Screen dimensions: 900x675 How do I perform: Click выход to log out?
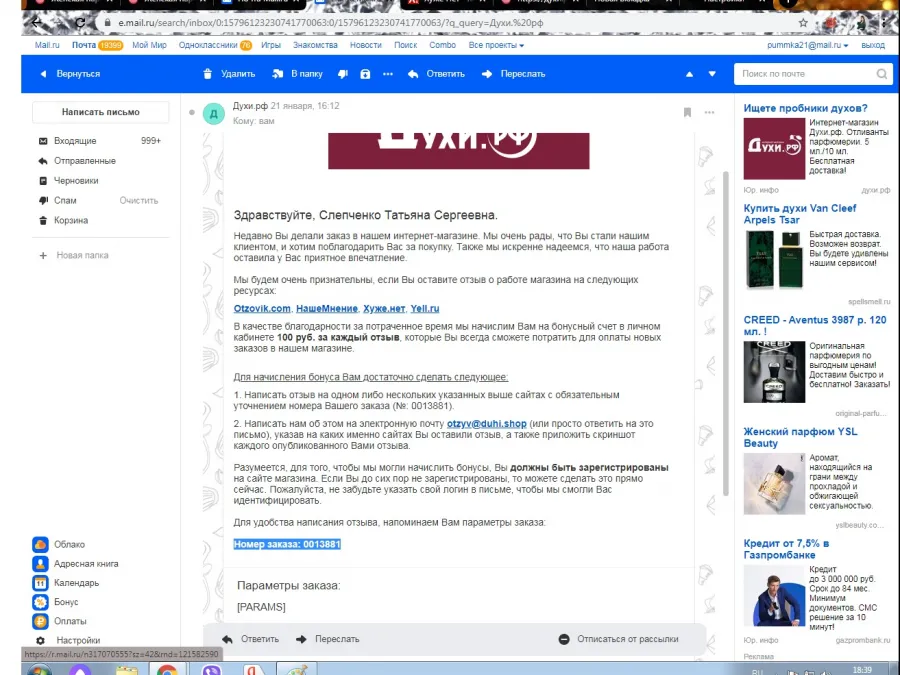[x=873, y=45]
